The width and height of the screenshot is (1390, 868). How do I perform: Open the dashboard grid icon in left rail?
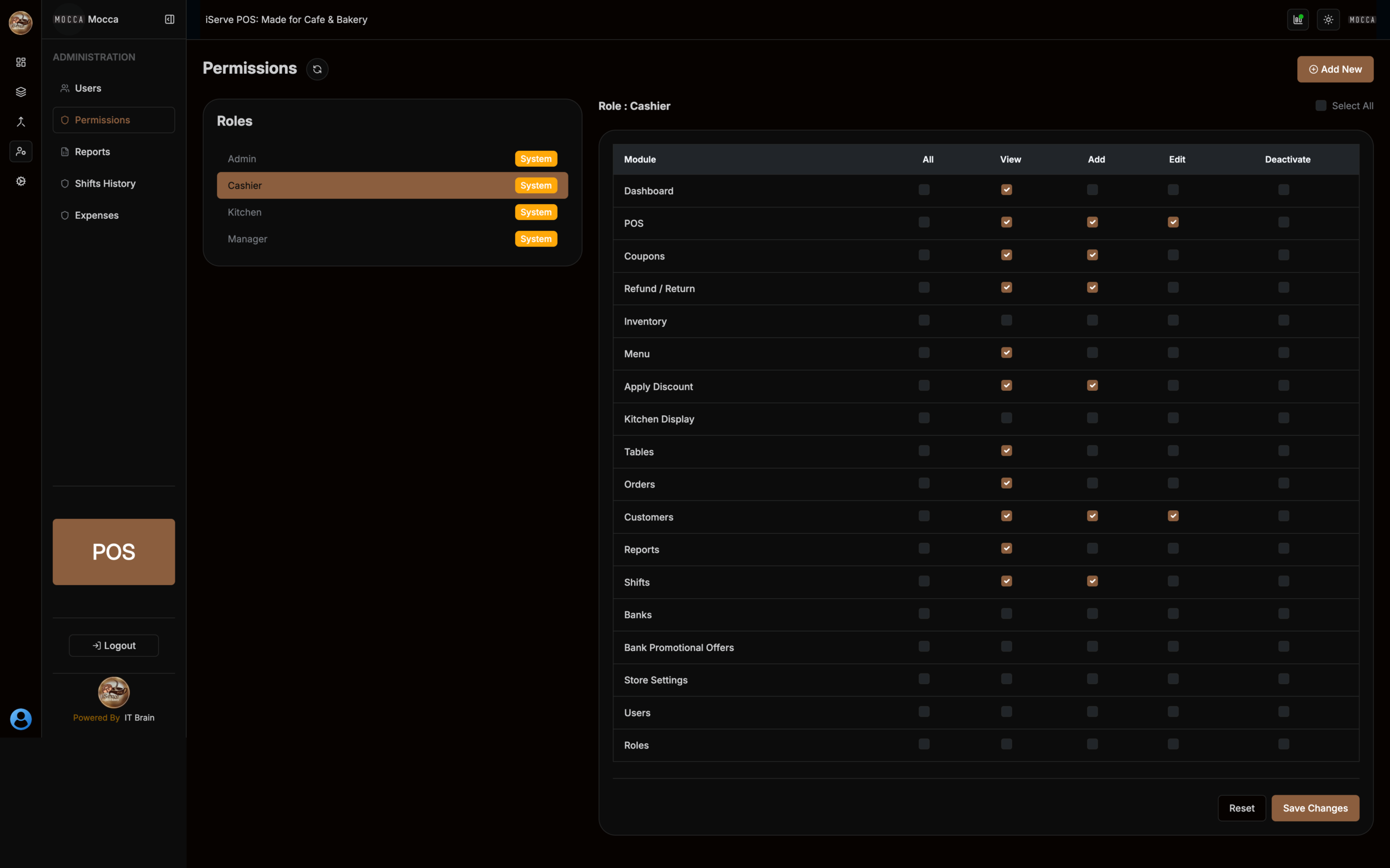[21, 62]
